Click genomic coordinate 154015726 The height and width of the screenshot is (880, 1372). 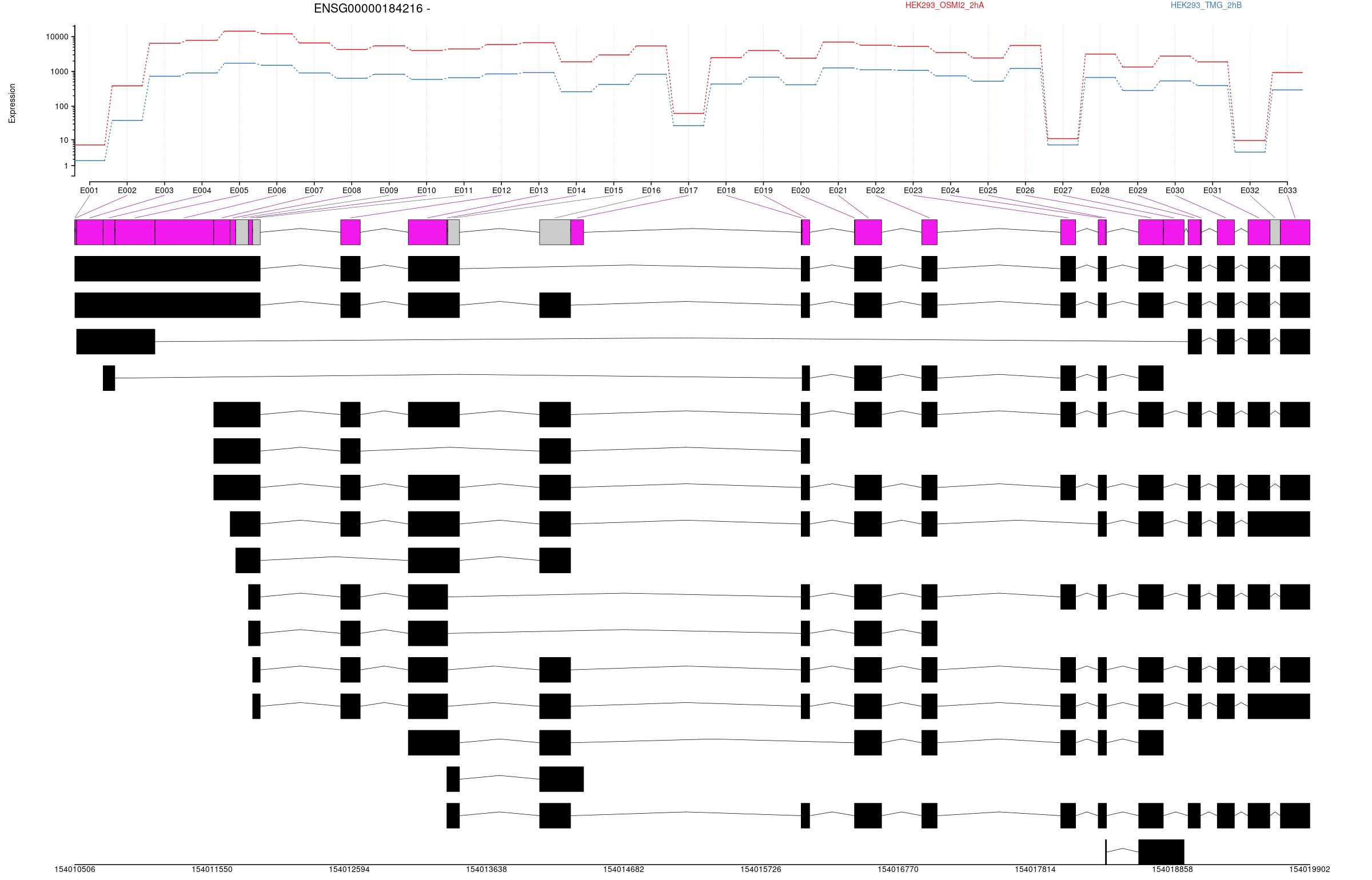coord(761,869)
